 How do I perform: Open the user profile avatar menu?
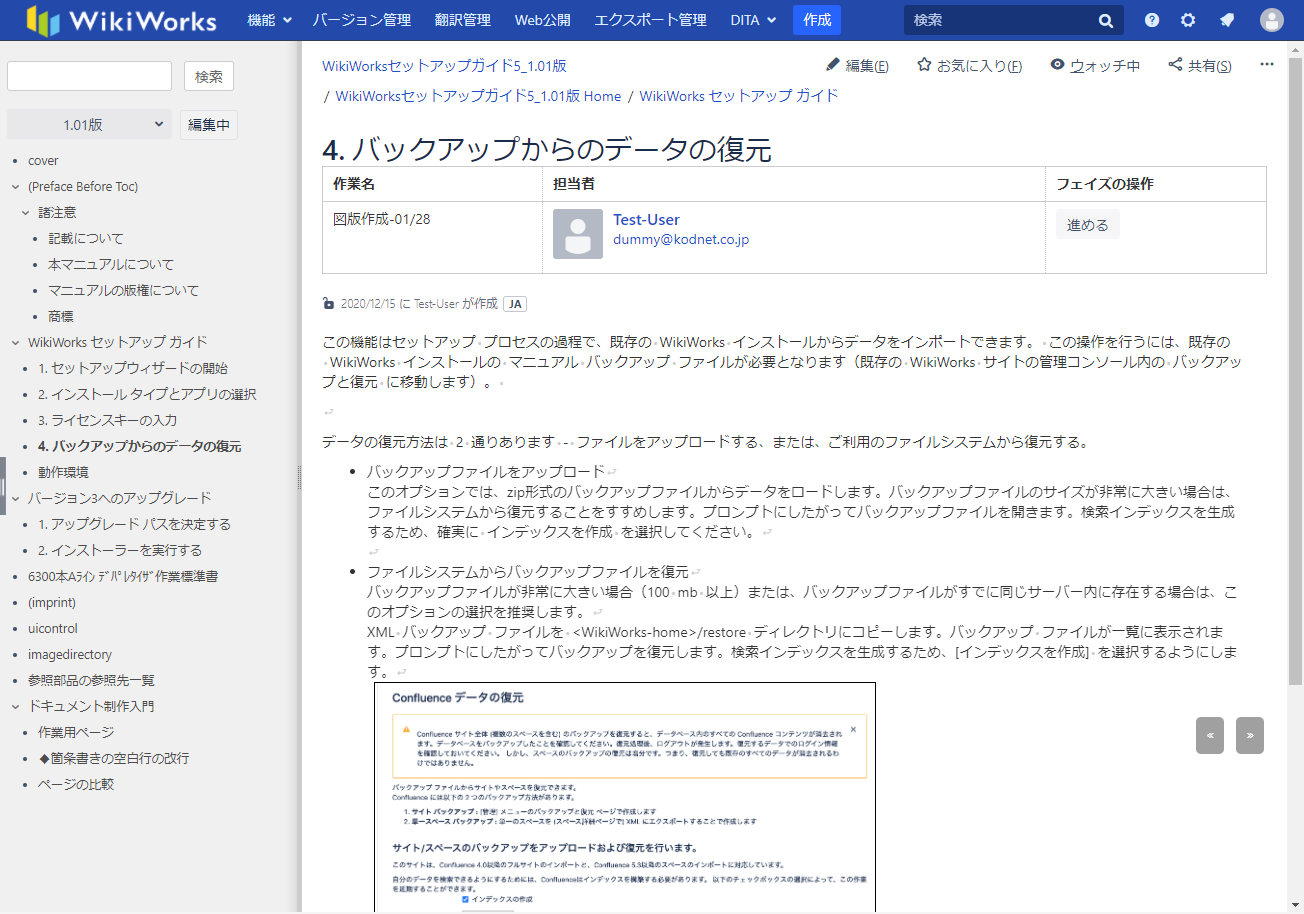click(1271, 20)
